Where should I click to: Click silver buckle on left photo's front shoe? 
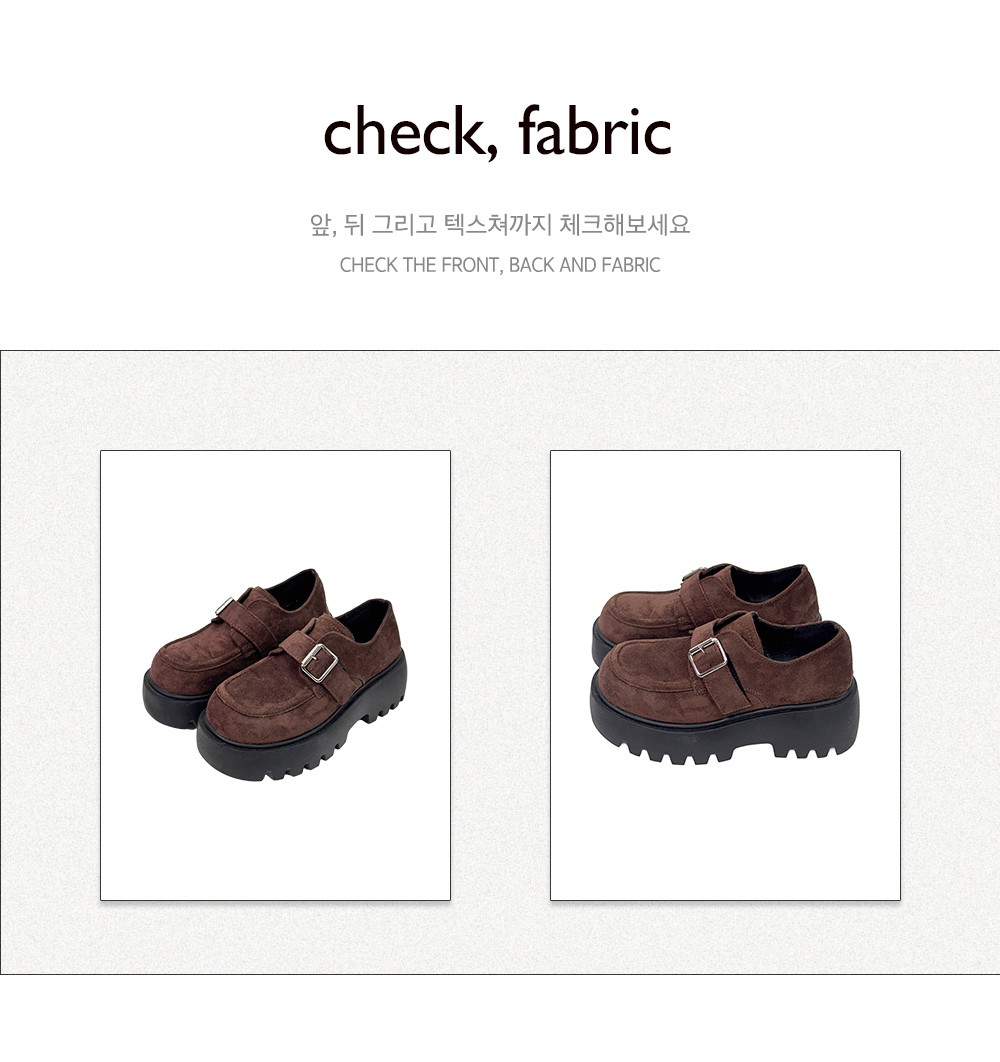pyautogui.click(x=319, y=662)
